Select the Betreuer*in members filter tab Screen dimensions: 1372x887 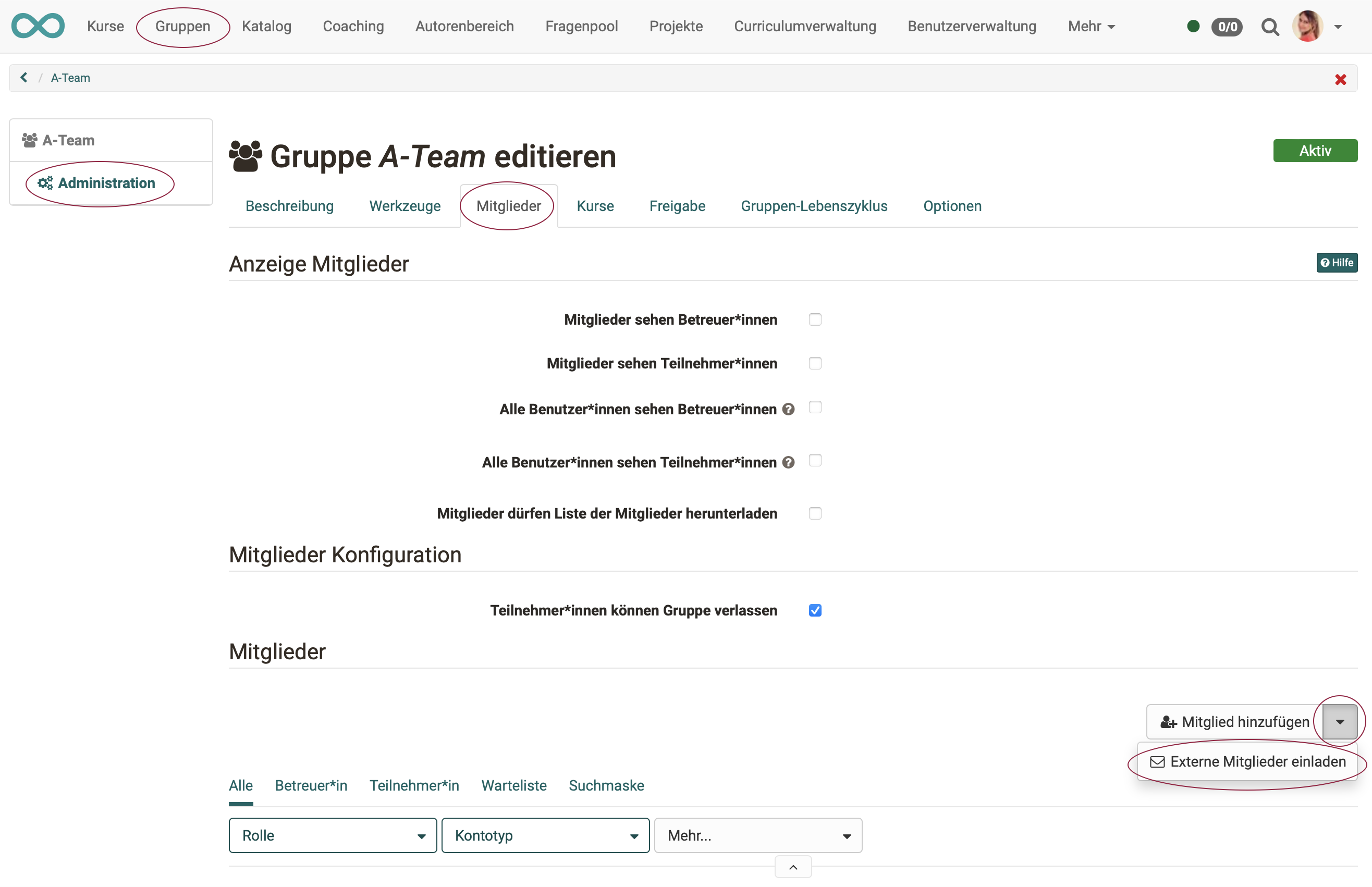[311, 785]
